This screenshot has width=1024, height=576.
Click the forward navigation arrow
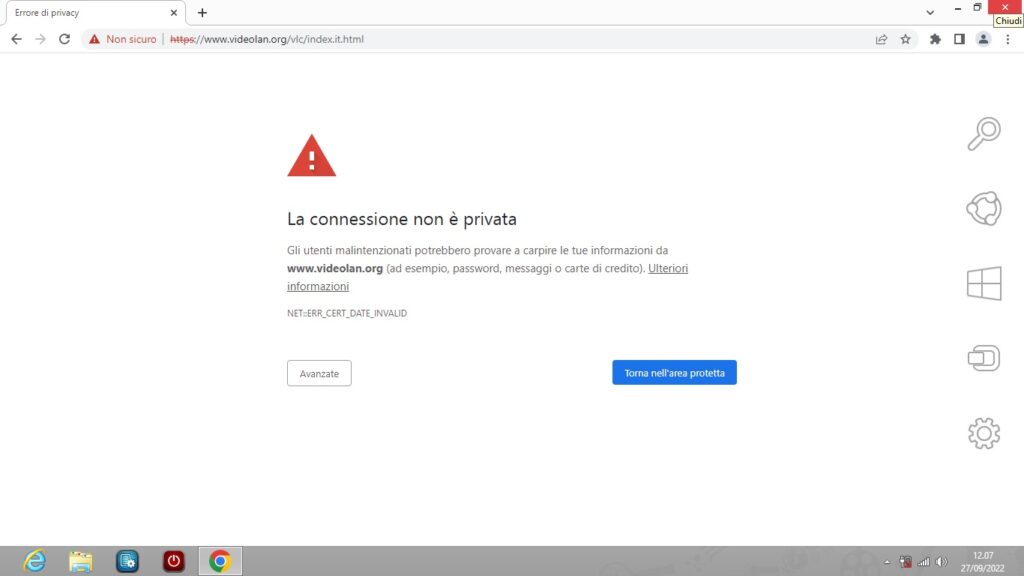[x=40, y=39]
